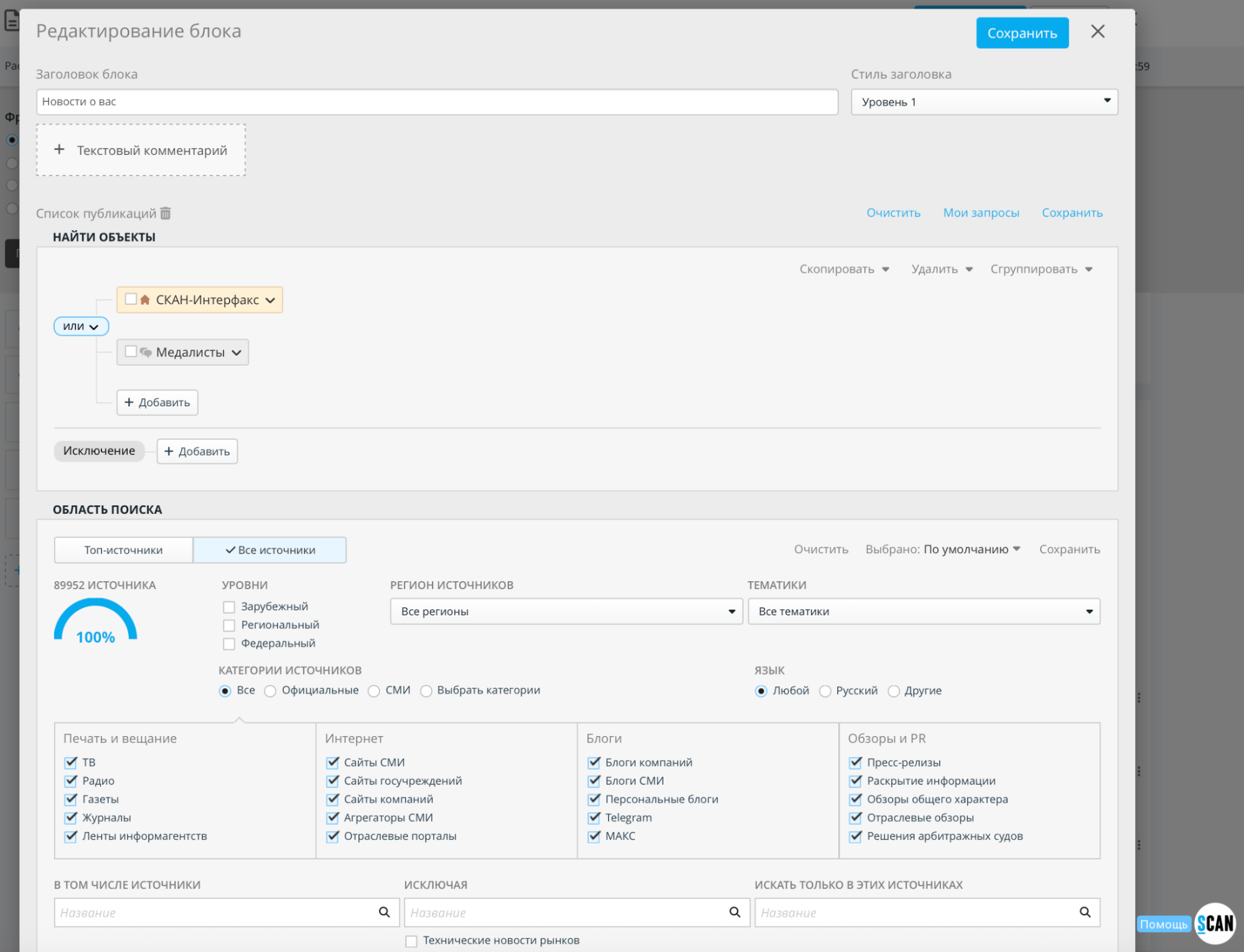Click the 100% sources gauge

[95, 621]
